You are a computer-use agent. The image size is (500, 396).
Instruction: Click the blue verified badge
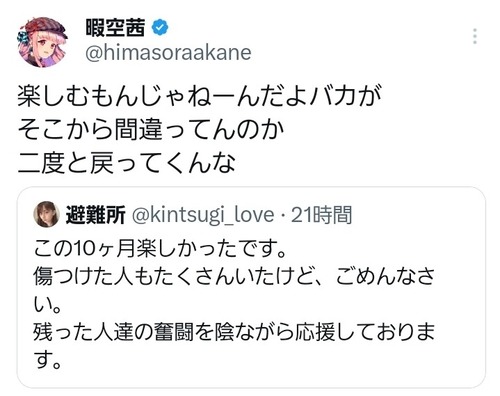(160, 27)
